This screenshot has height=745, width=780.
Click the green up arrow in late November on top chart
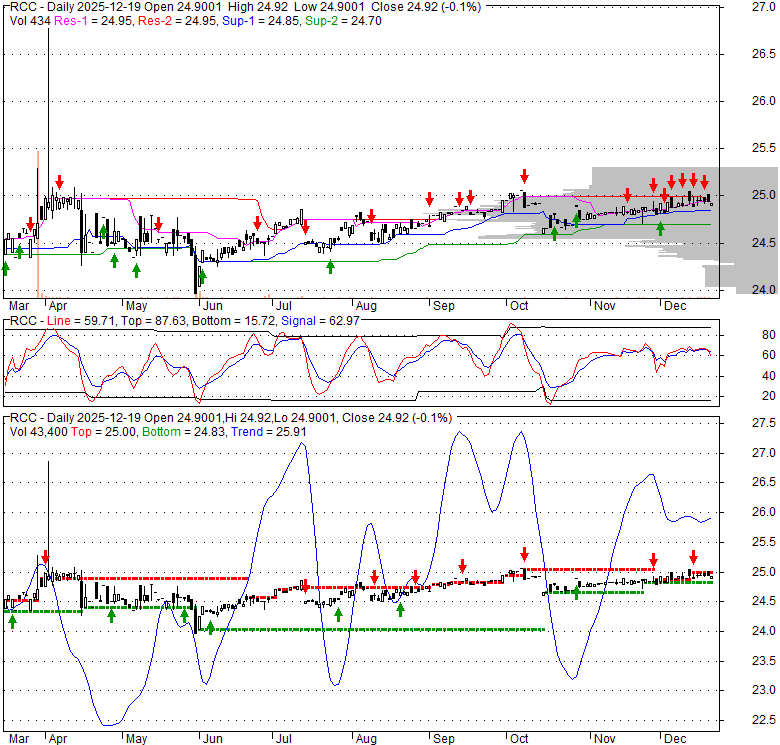tap(660, 228)
